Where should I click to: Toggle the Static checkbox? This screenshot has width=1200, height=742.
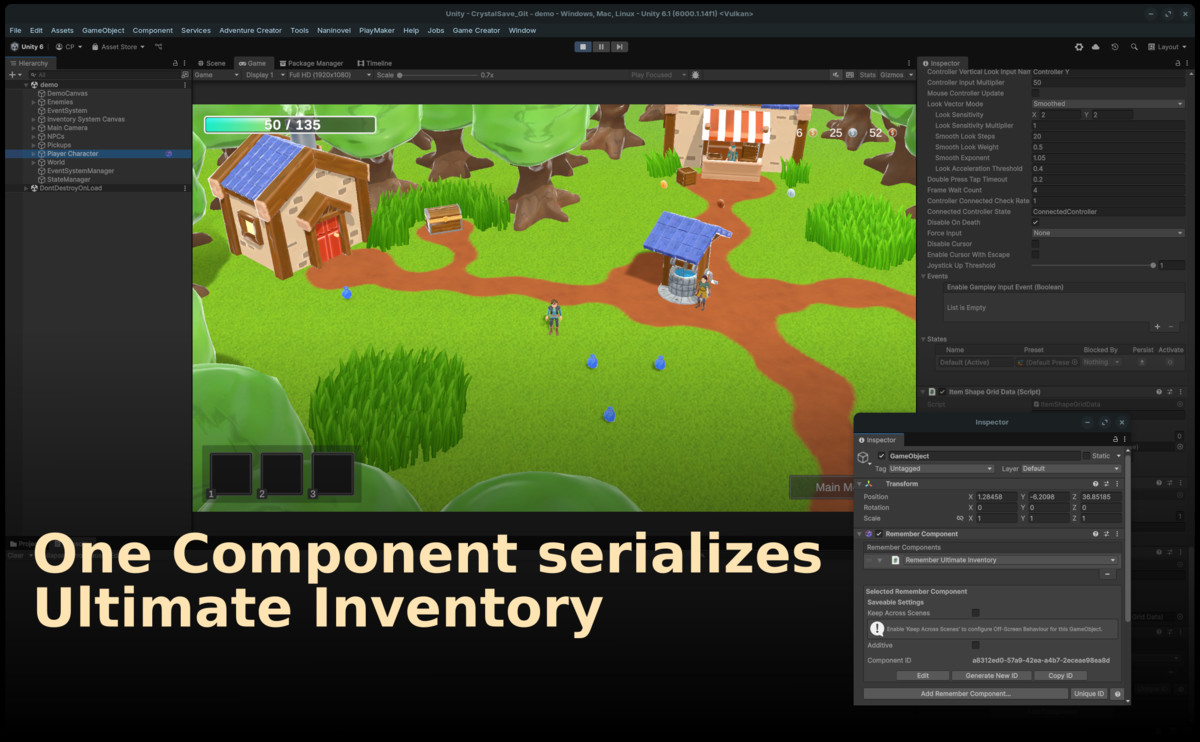coord(1087,456)
